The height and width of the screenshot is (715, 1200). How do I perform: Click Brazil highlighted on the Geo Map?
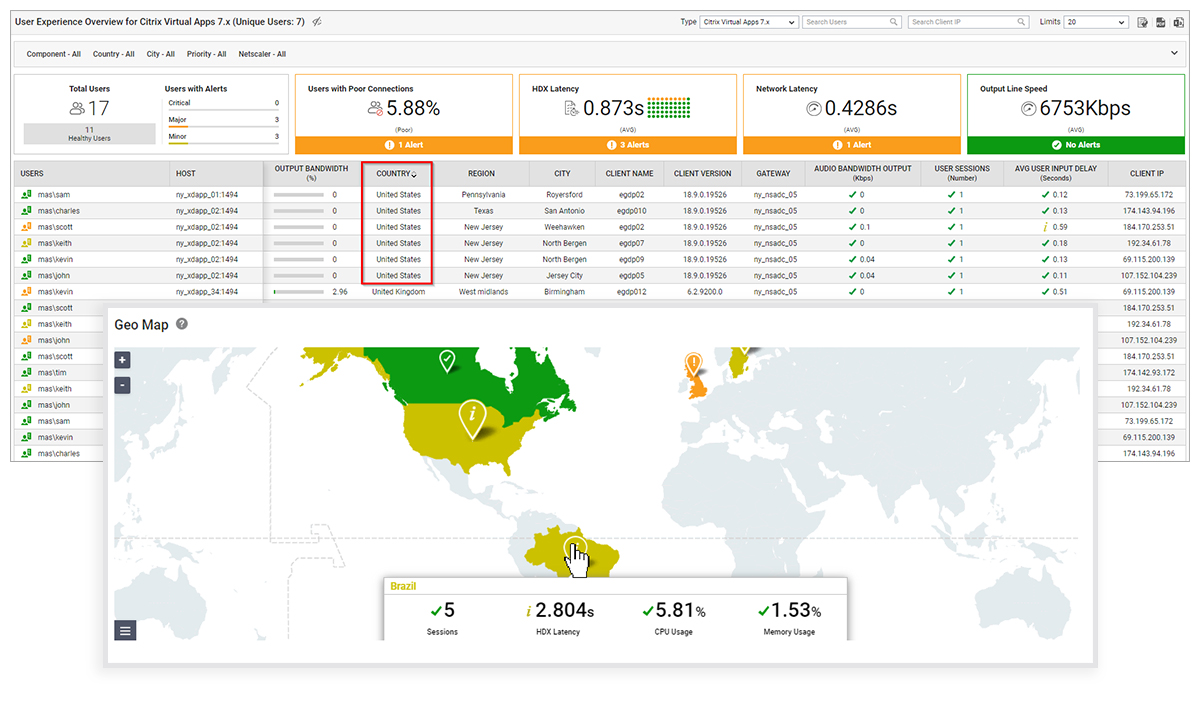[x=574, y=552]
